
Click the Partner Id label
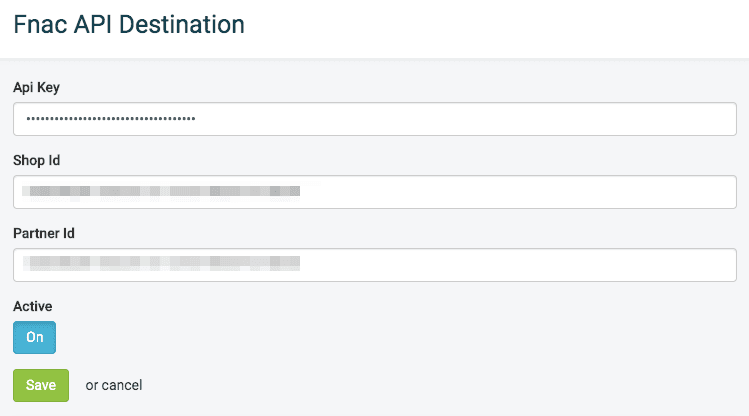tap(44, 233)
